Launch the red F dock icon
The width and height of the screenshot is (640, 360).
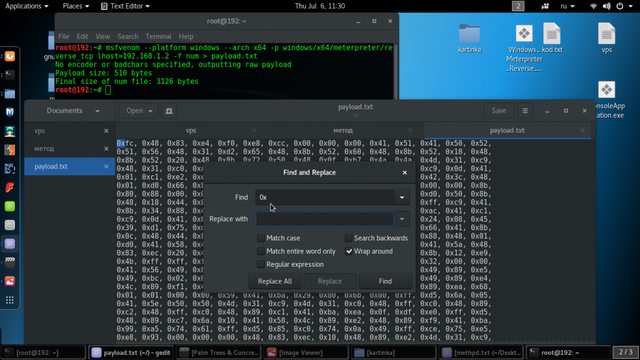pyautogui.click(x=10, y=187)
